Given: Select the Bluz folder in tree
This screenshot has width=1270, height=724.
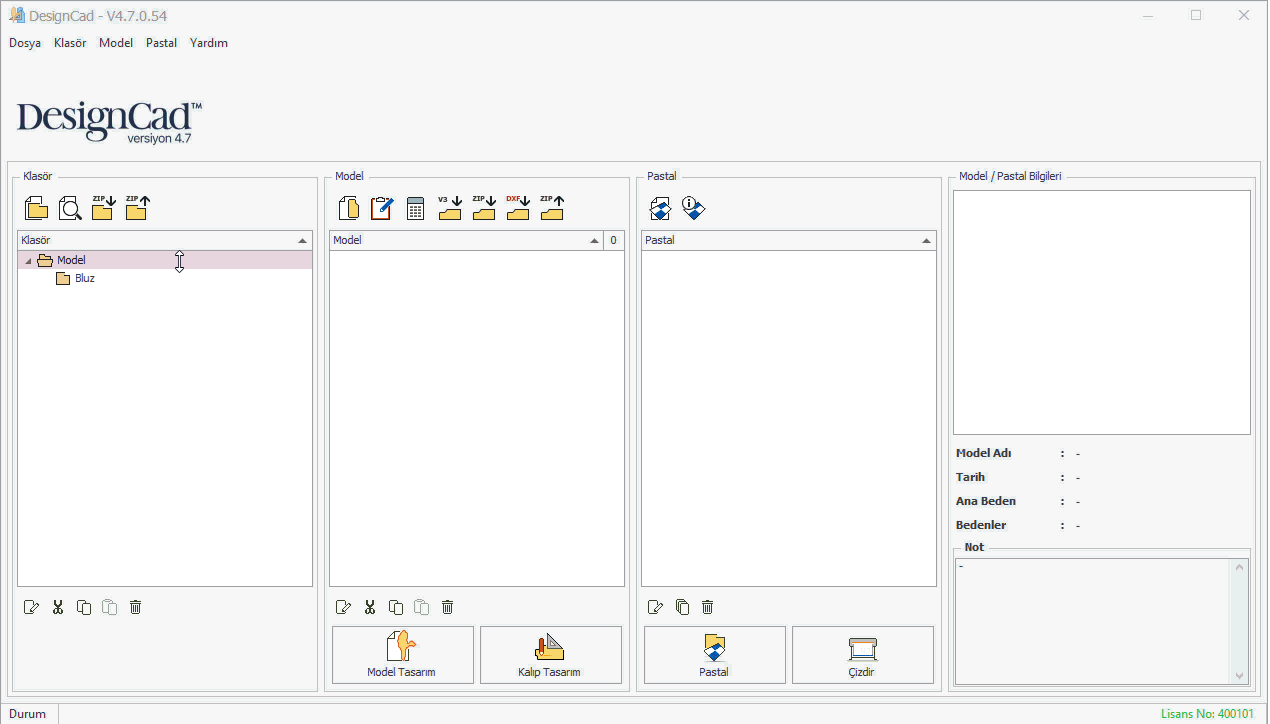Looking at the screenshot, I should (84, 279).
